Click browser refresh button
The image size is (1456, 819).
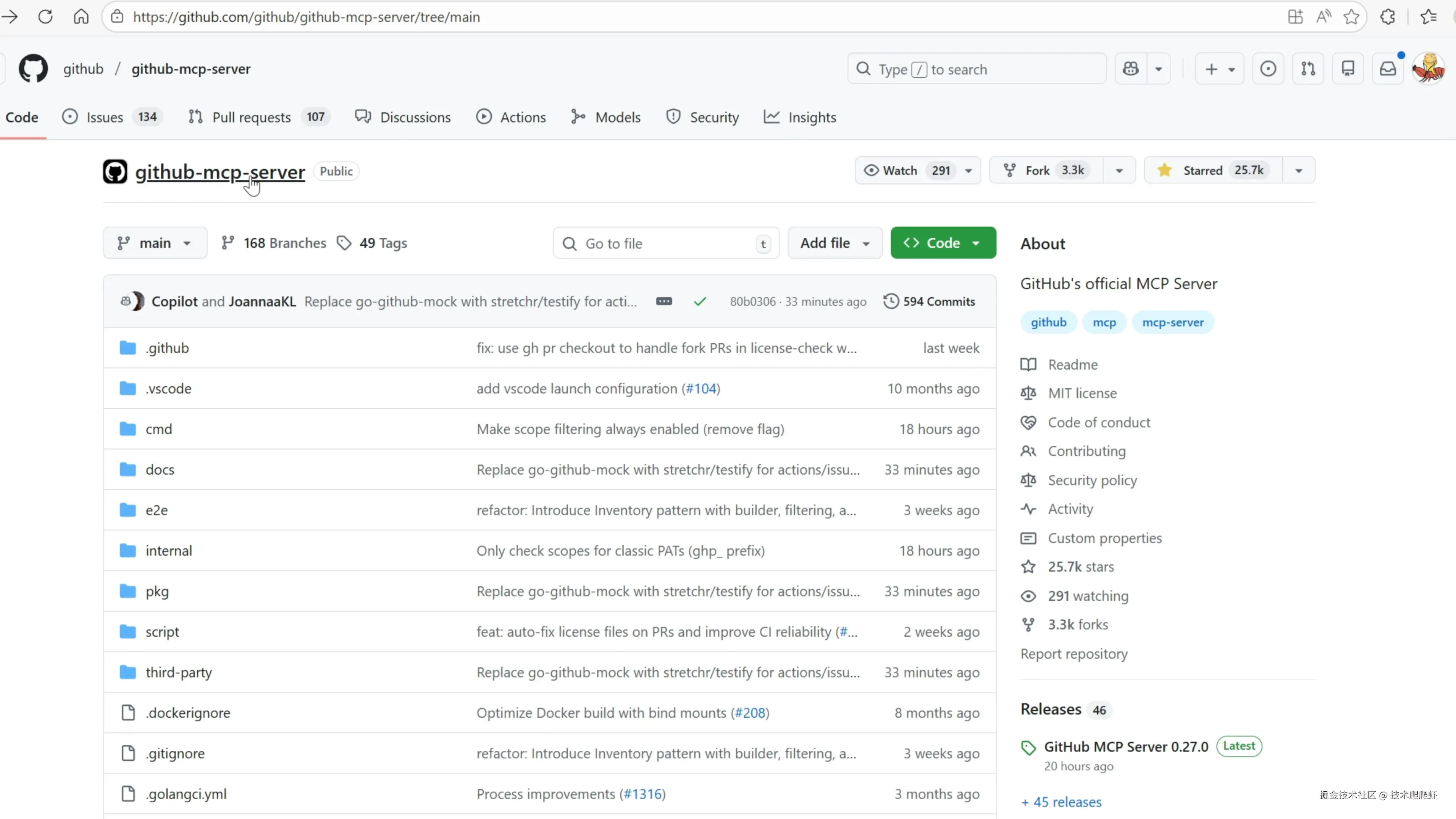45,17
